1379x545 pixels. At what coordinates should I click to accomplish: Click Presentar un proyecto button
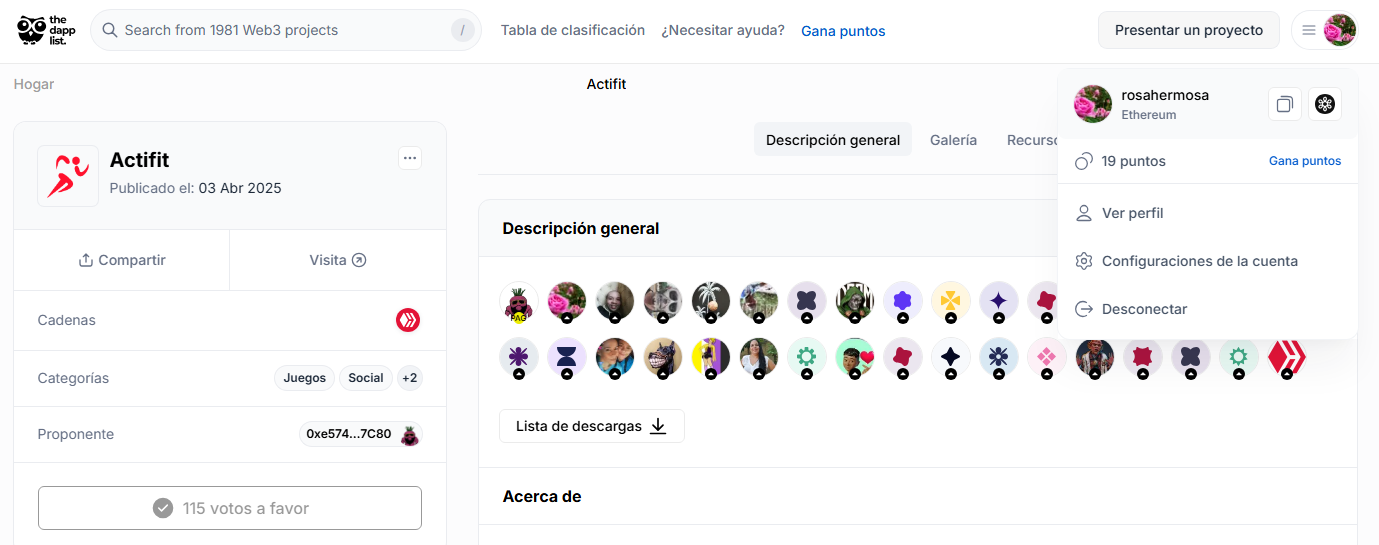coord(1189,30)
